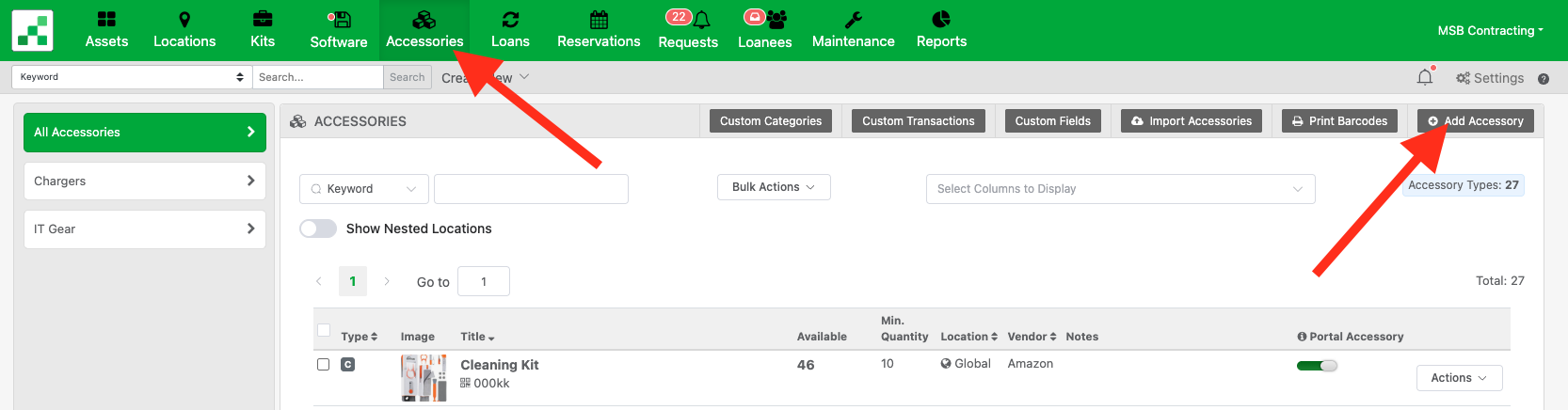The image size is (1568, 410).
Task: Click the app logo in top-left corner
Action: [x=32, y=30]
